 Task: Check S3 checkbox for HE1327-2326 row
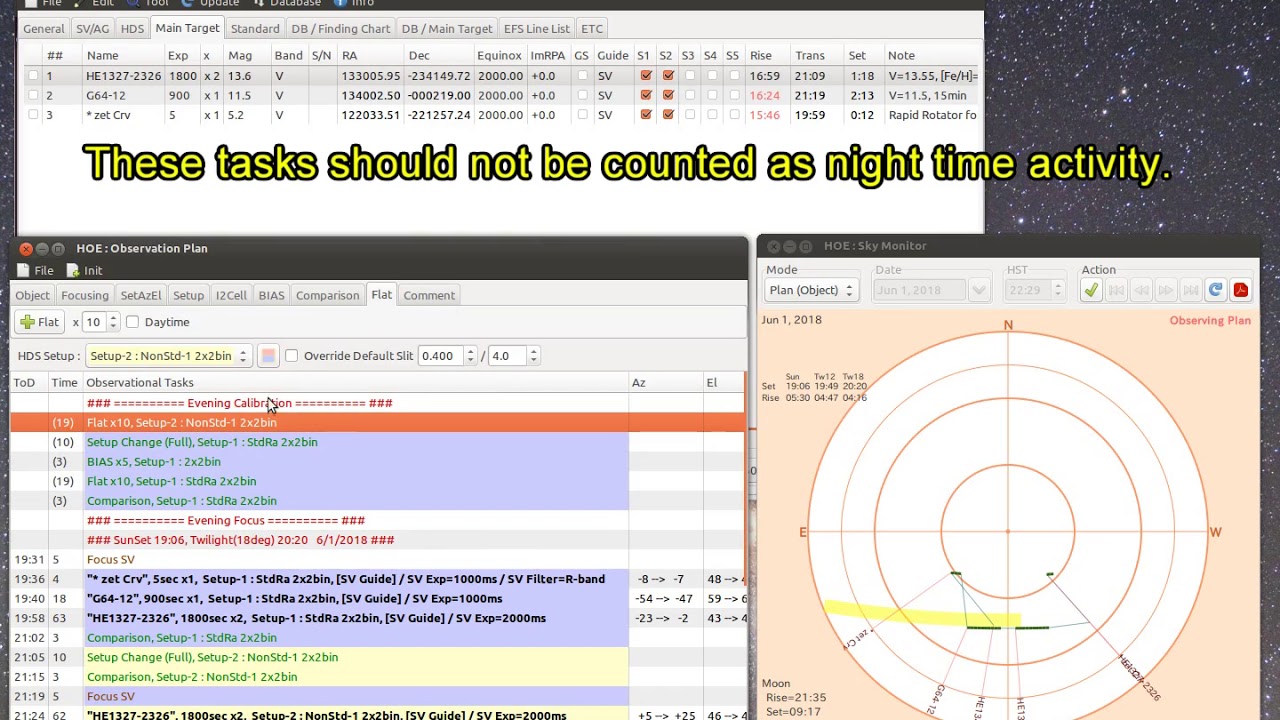(690, 76)
